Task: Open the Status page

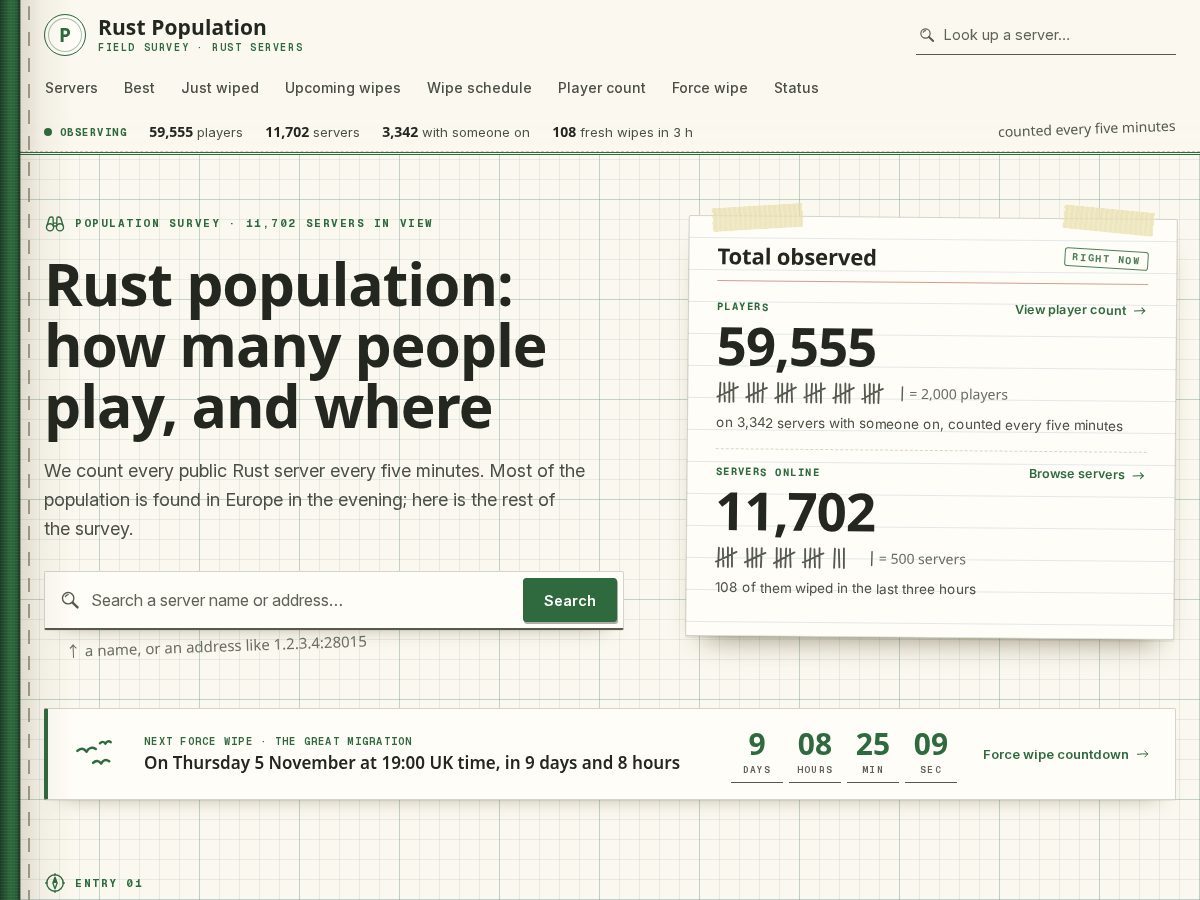Action: 796,88
